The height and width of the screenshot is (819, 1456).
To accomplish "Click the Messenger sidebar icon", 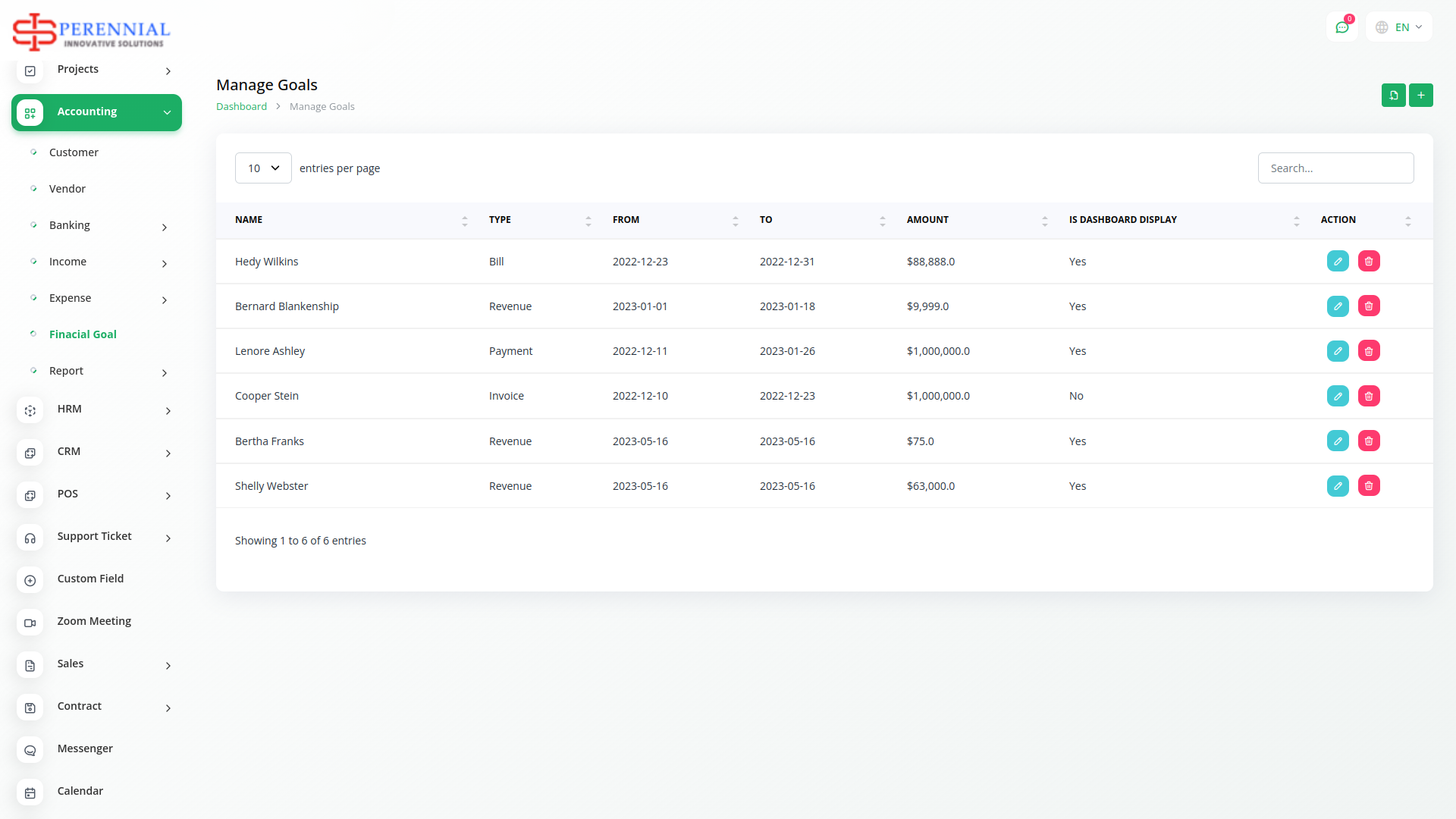I will (x=30, y=750).
